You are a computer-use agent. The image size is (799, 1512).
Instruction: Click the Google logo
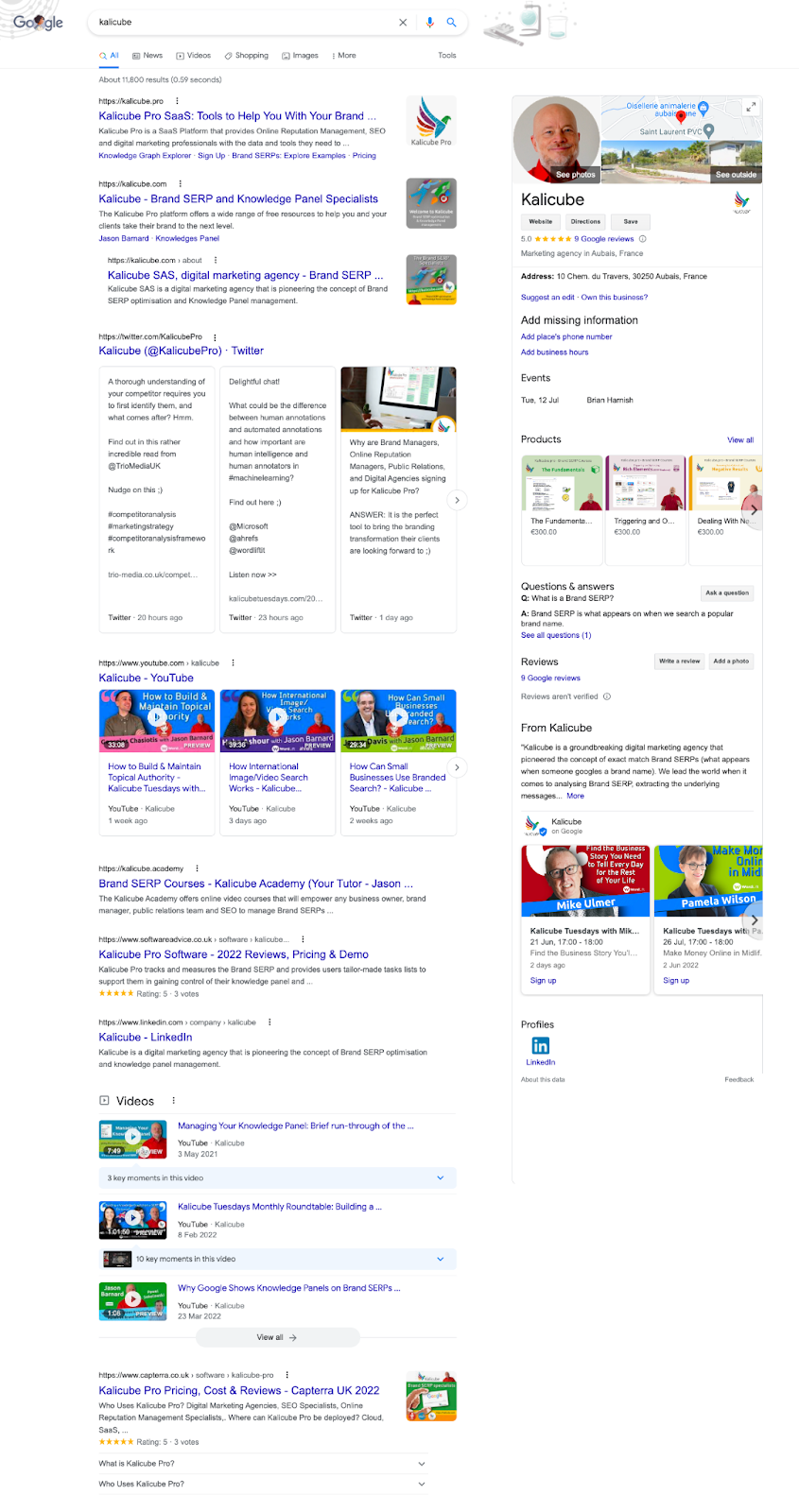(x=39, y=22)
